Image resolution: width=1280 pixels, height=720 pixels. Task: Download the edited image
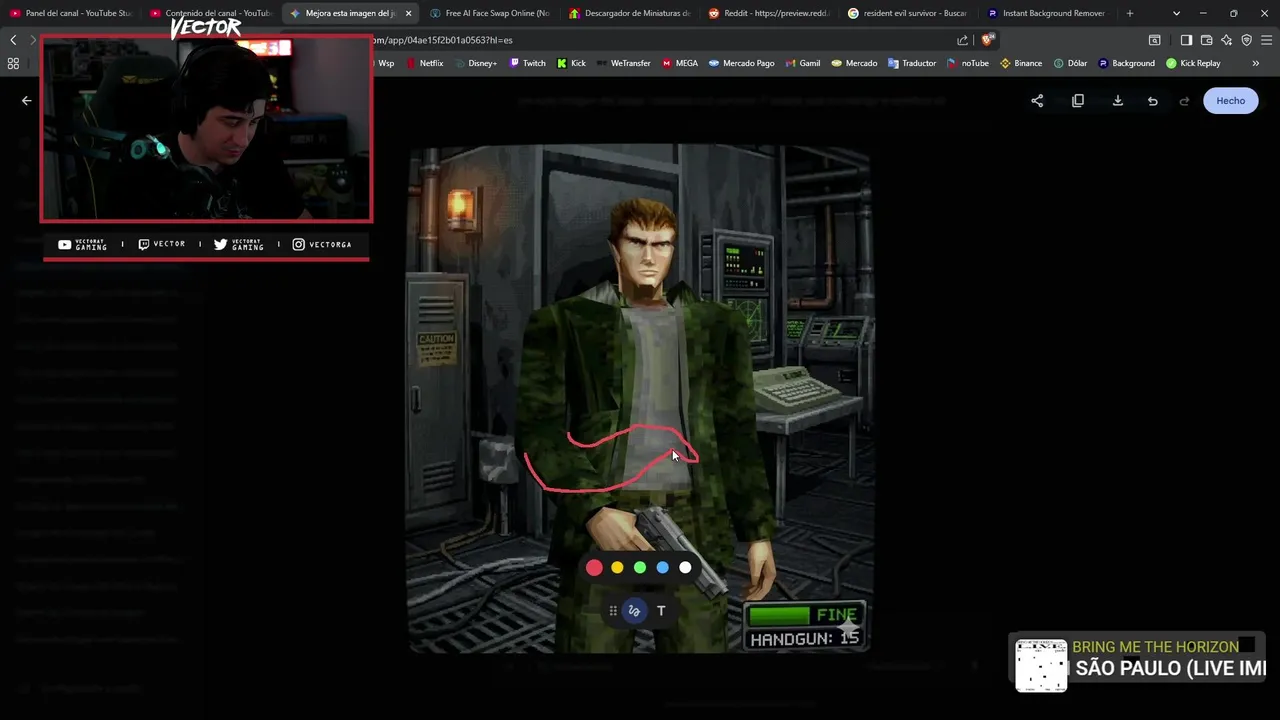(1118, 101)
